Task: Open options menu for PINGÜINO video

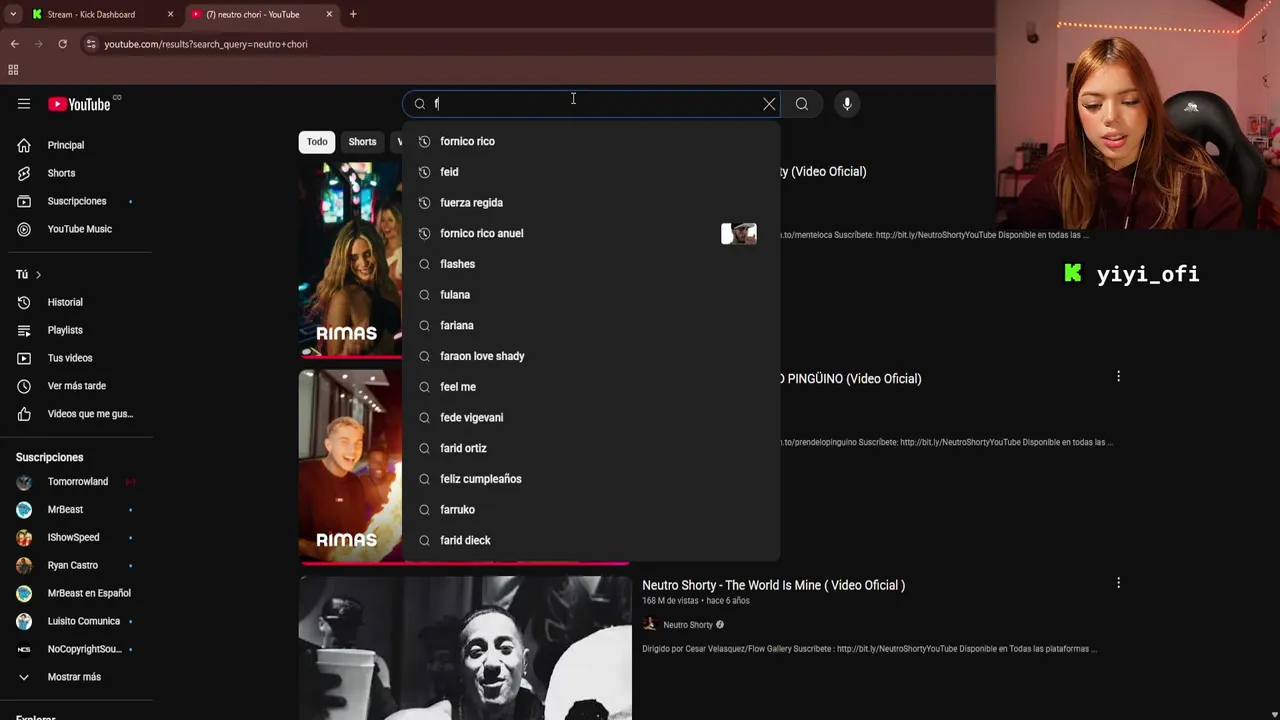Action: pos(1118,377)
